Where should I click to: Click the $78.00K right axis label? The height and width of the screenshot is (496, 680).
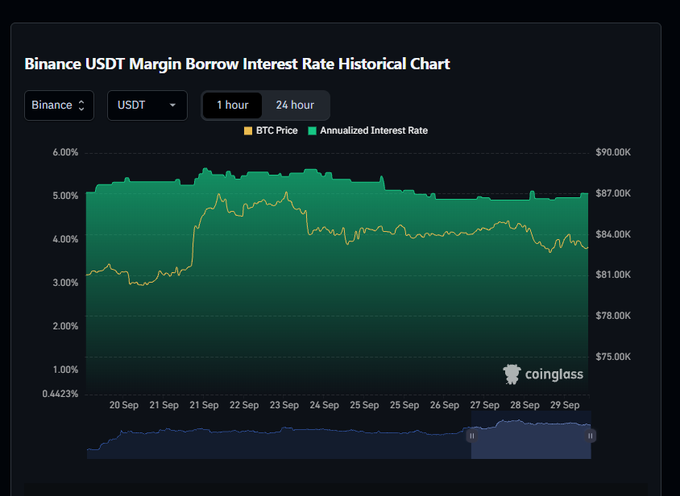pyautogui.click(x=613, y=315)
